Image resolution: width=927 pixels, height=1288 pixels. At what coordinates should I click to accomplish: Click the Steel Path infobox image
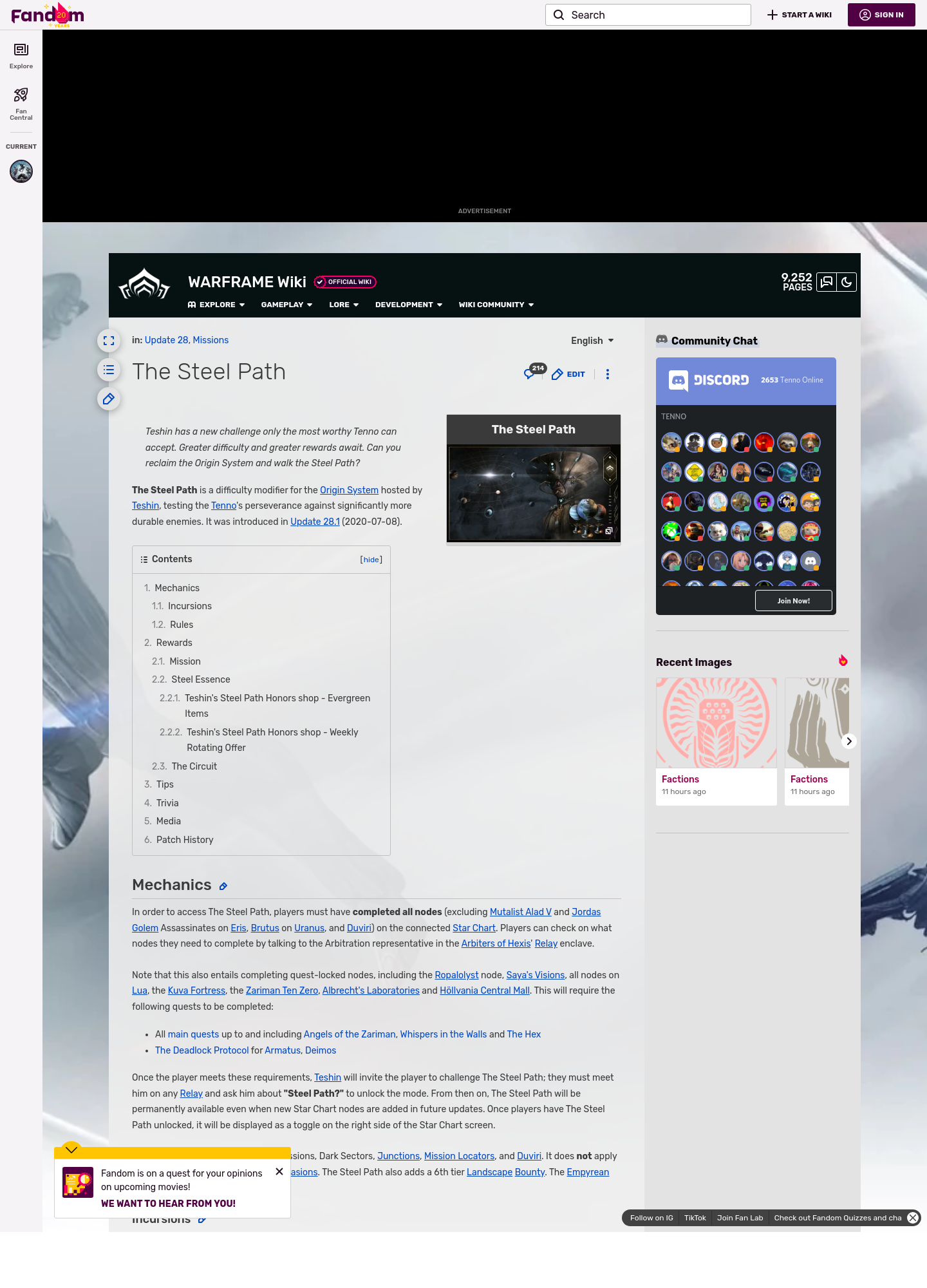534,493
